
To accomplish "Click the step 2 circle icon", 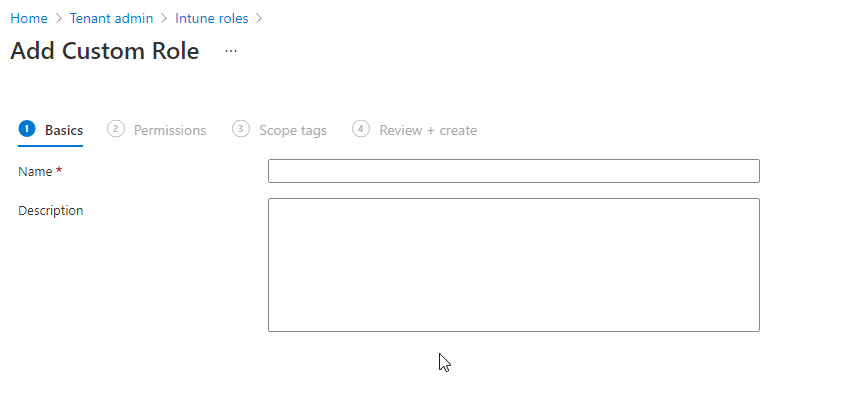I will click(x=116, y=129).
